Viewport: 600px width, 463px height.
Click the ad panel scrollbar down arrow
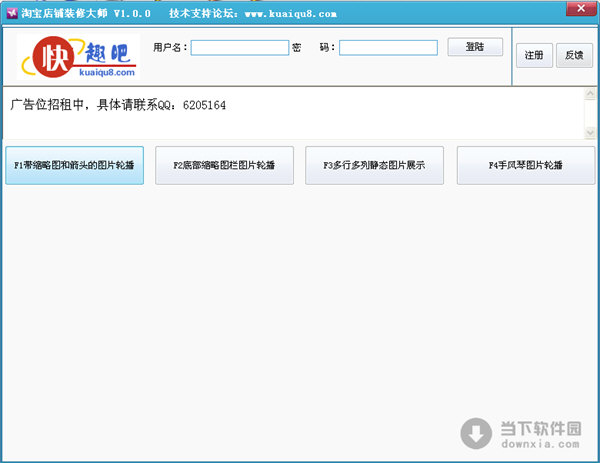(590, 132)
